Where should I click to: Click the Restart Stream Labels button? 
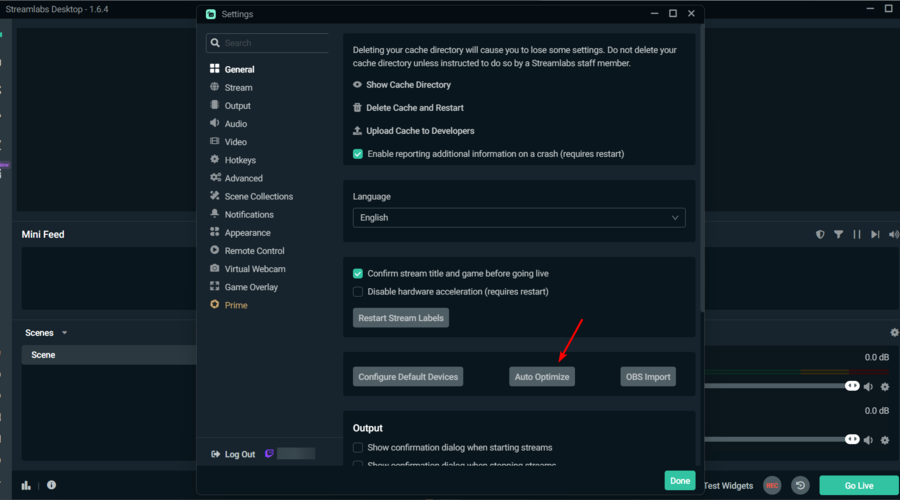pos(401,318)
